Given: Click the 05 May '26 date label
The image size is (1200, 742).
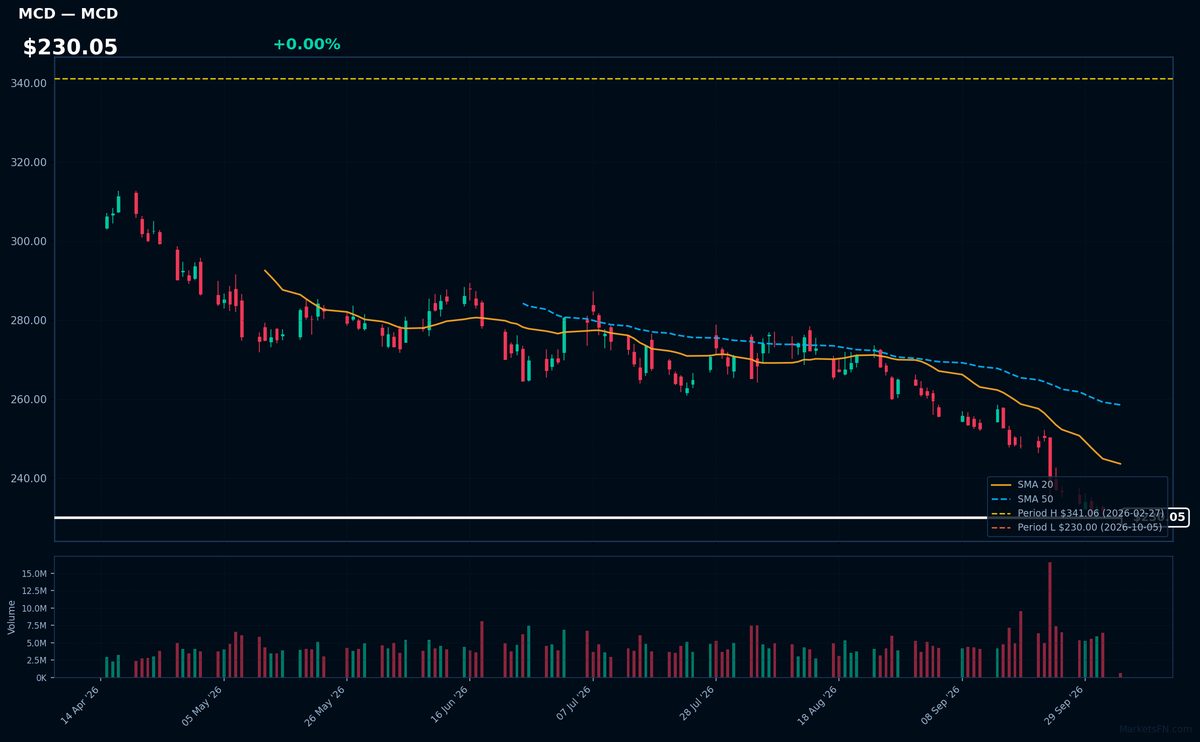Looking at the screenshot, I should coord(204,706).
